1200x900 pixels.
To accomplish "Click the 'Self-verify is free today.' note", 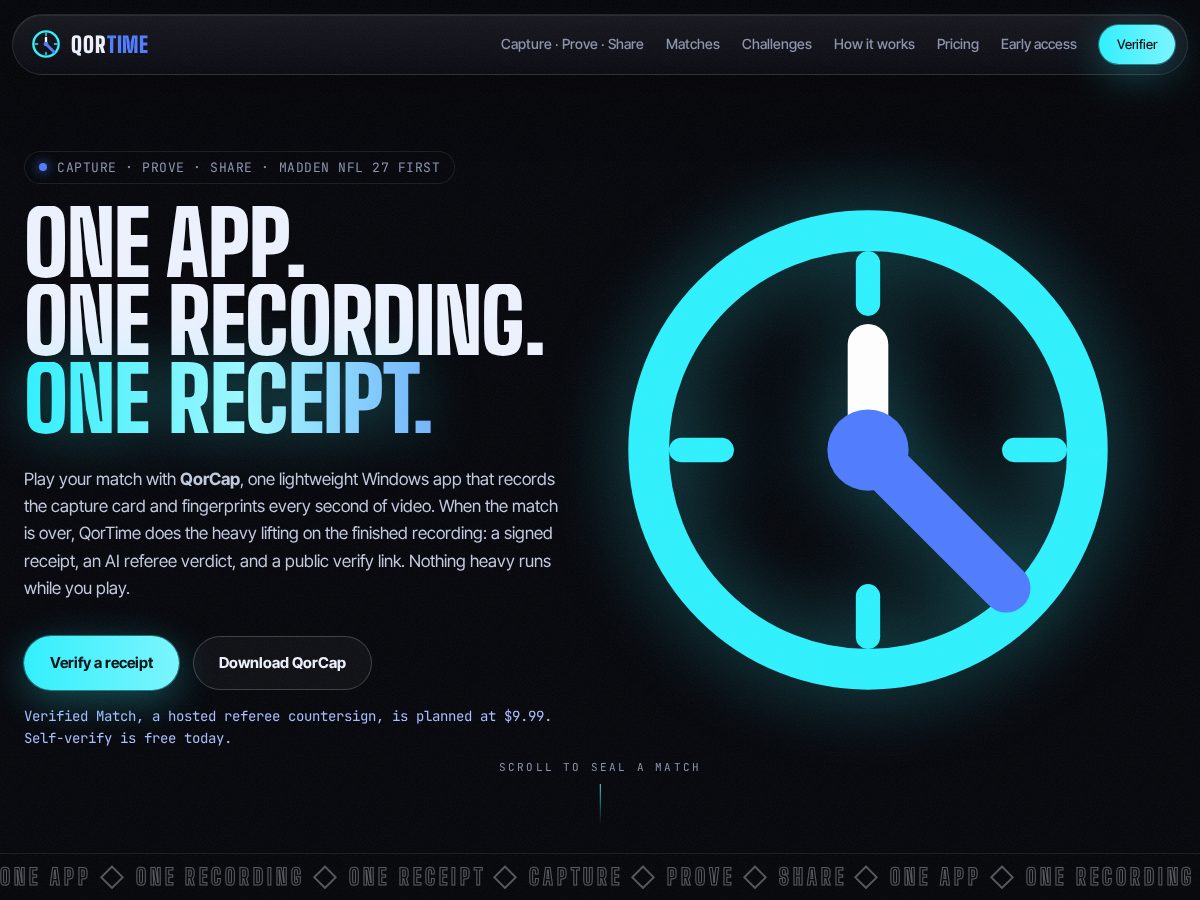I will [128, 738].
